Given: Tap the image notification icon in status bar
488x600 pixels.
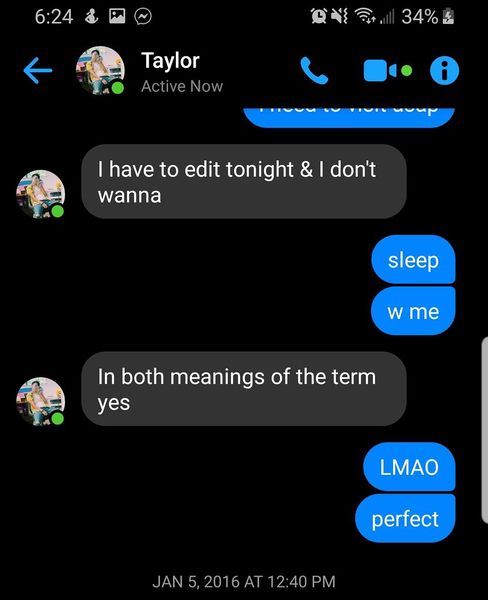Looking at the screenshot, I should point(117,16).
